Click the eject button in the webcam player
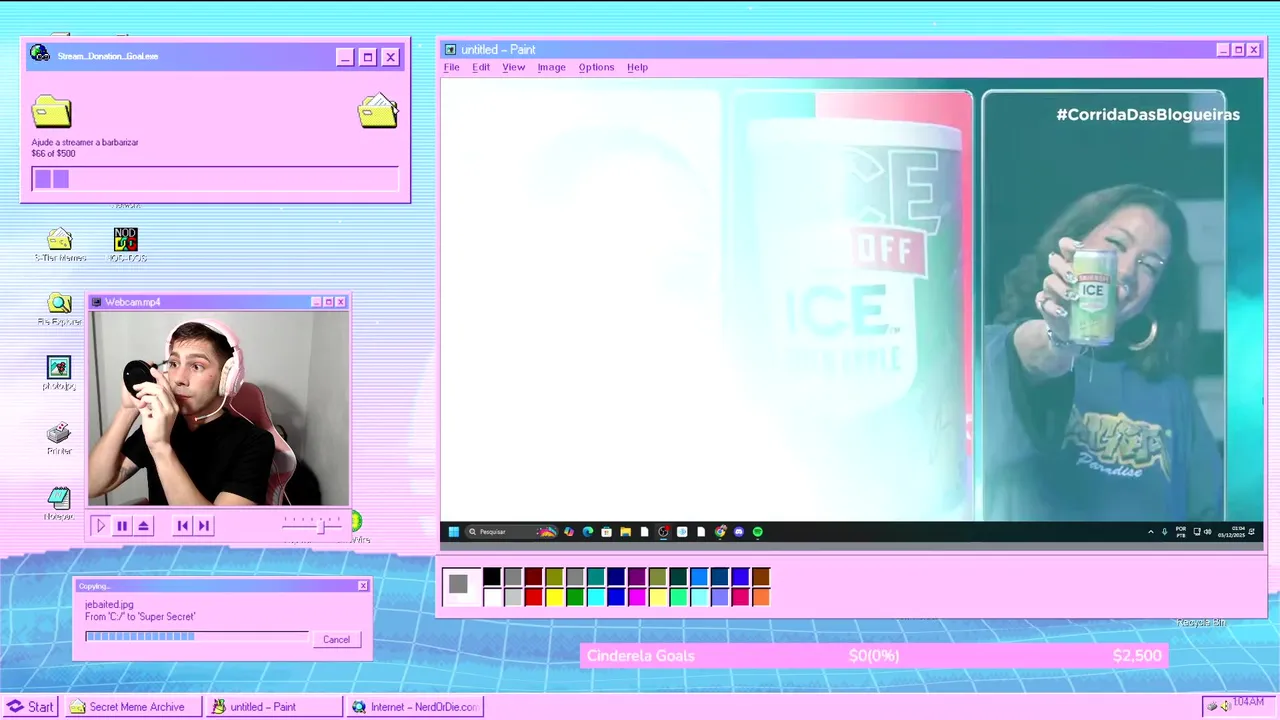 144,525
